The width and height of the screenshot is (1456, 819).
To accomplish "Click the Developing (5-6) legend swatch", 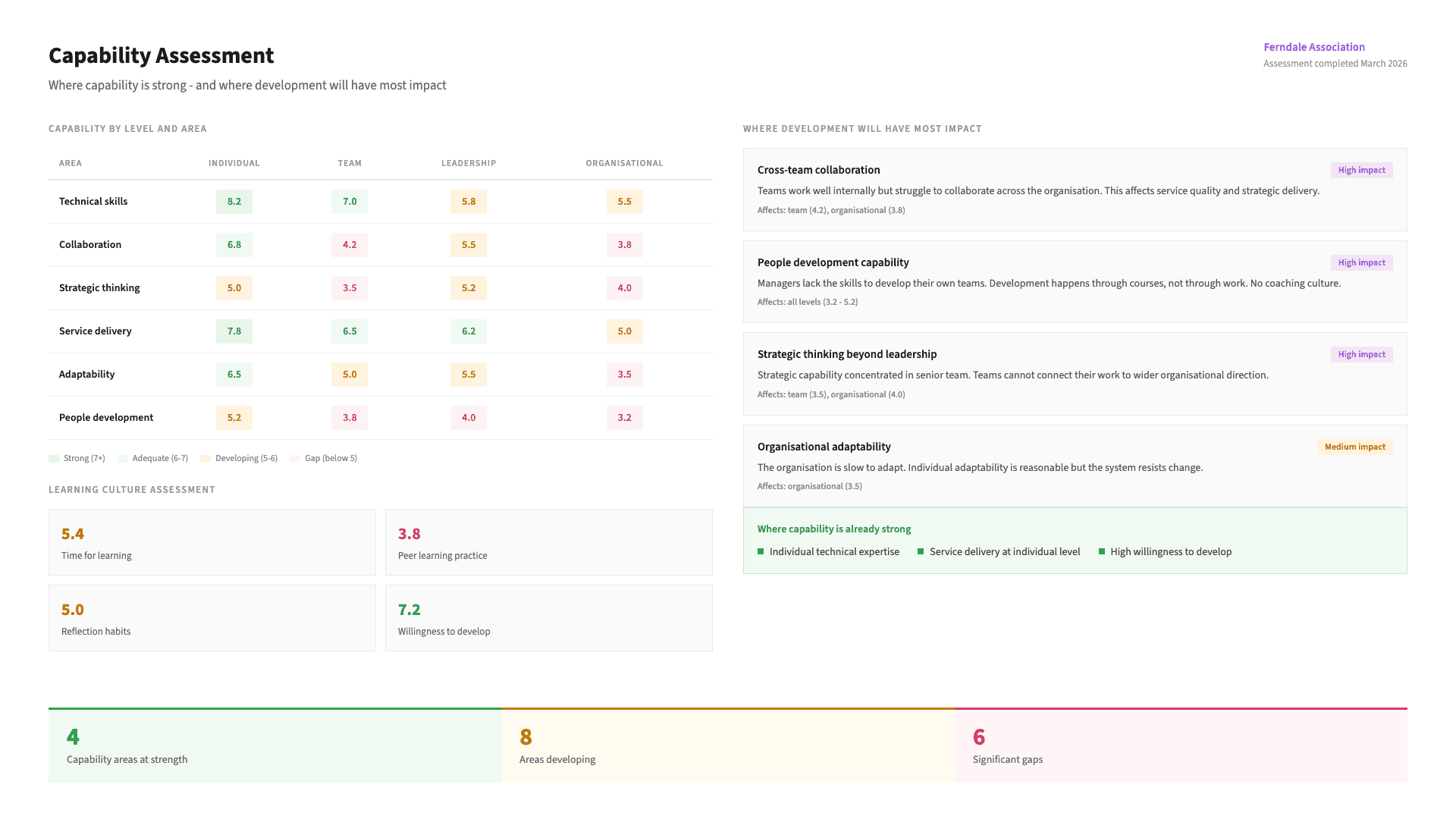I will click(x=206, y=459).
